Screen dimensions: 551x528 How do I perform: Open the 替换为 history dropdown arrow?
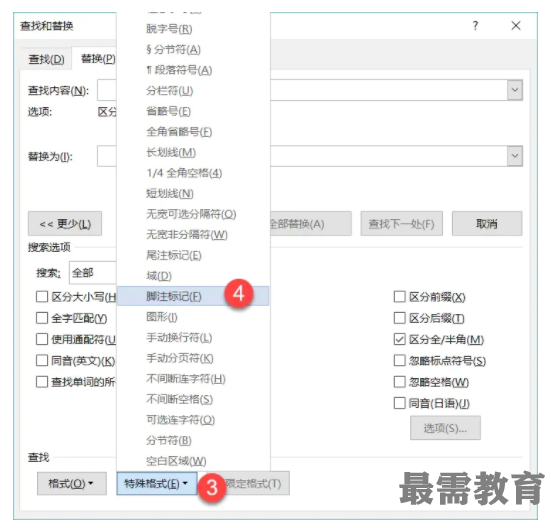pyautogui.click(x=514, y=156)
